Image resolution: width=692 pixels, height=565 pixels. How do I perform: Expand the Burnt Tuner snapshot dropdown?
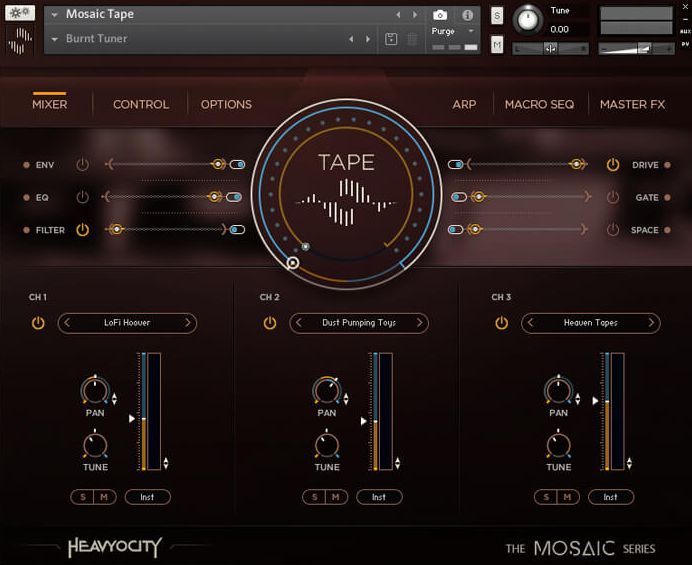point(54,40)
